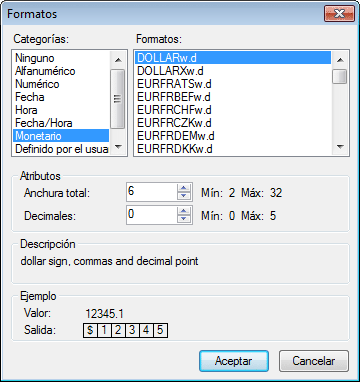Select the DOLLARw.d format

click(x=233, y=58)
